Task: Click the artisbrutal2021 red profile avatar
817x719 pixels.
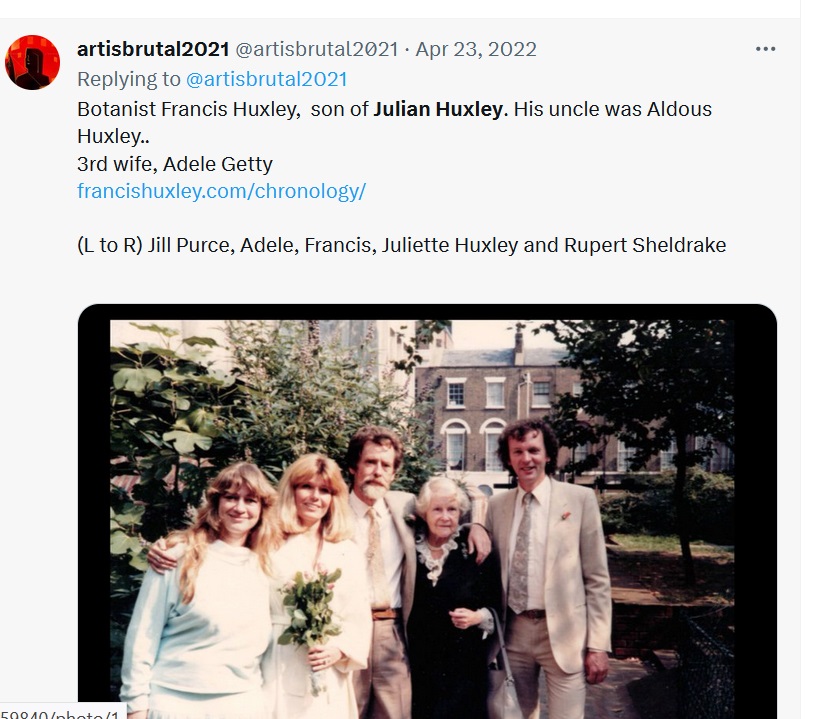Action: 32,62
